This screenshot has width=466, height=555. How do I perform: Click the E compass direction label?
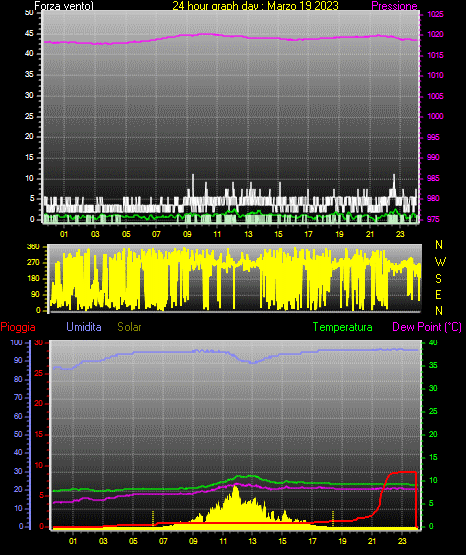(x=438, y=295)
